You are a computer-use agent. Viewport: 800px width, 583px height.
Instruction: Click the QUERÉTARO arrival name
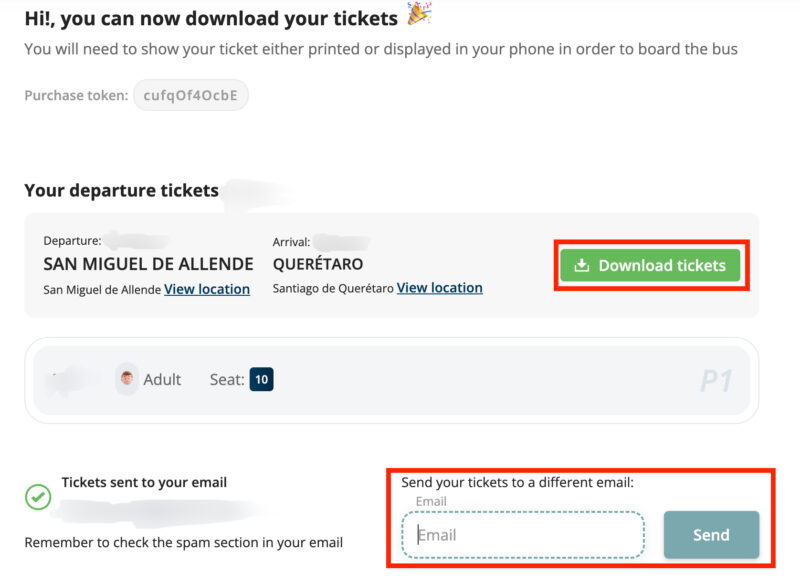click(x=317, y=264)
